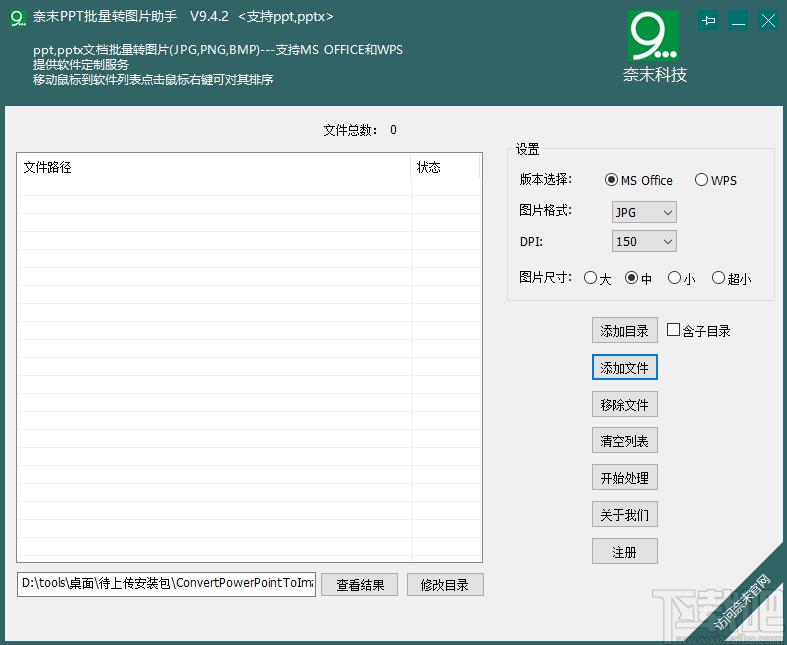Screen dimensions: 787x645
Task: Start conversion with 开始处理
Action: tap(624, 477)
